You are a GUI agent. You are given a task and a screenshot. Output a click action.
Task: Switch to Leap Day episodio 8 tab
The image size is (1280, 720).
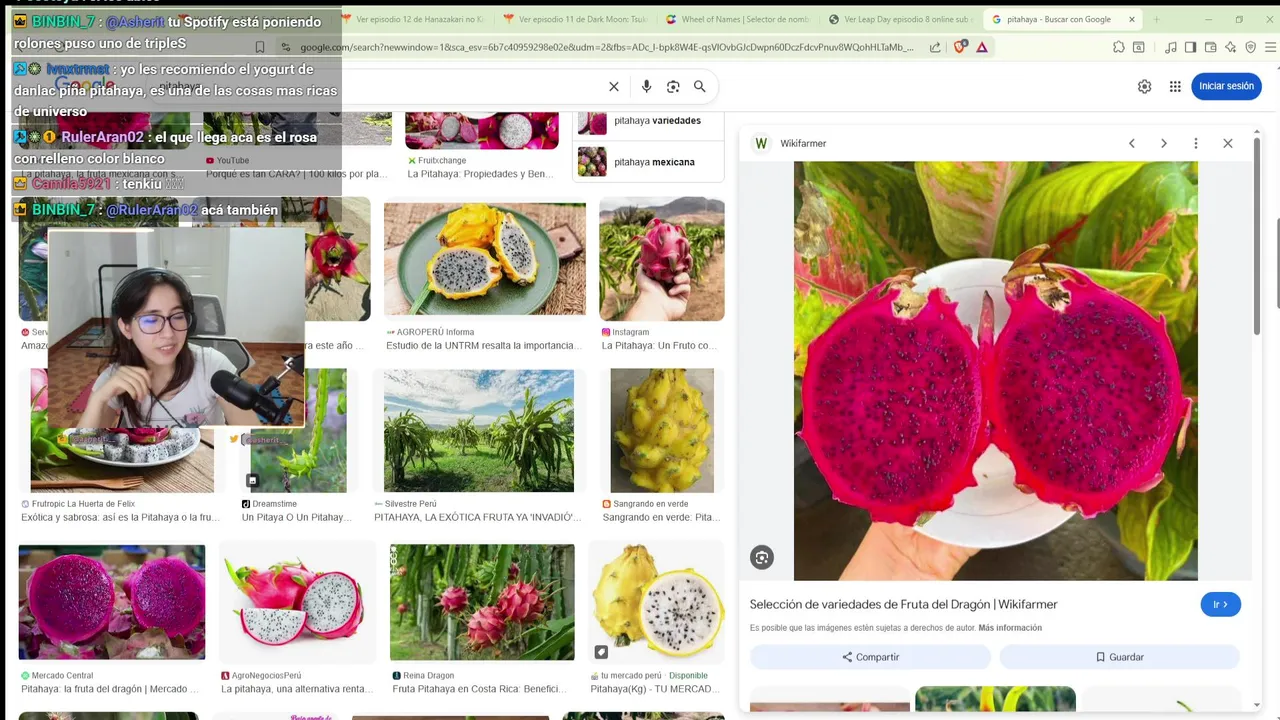point(900,19)
